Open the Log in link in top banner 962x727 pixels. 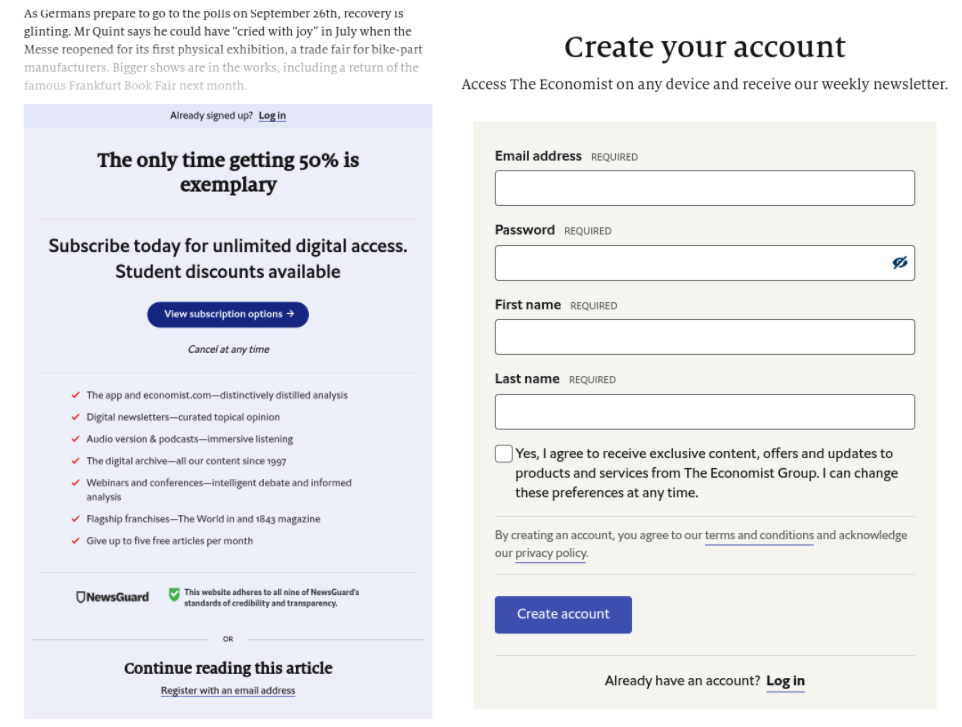click(272, 115)
